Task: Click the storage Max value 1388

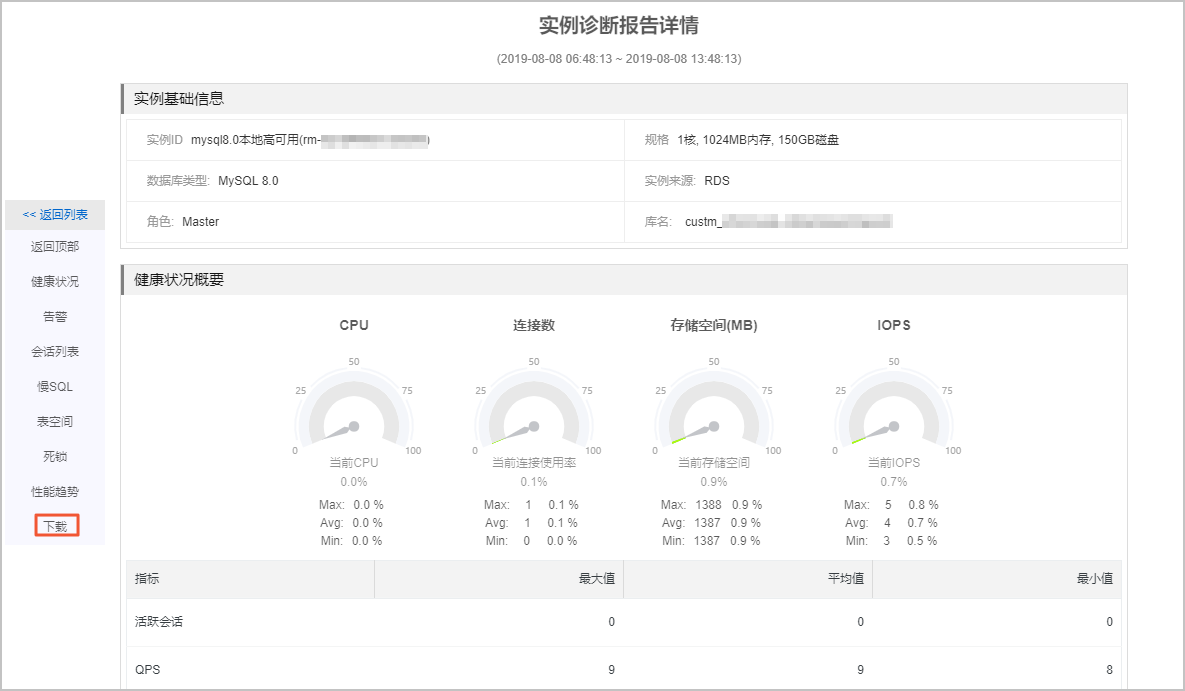Action: tap(709, 504)
